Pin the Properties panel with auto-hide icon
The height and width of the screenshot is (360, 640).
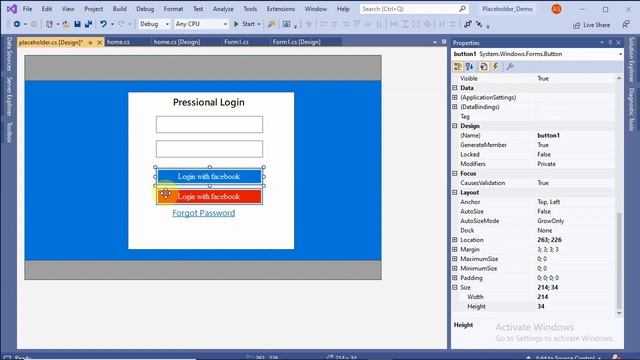pos(610,42)
